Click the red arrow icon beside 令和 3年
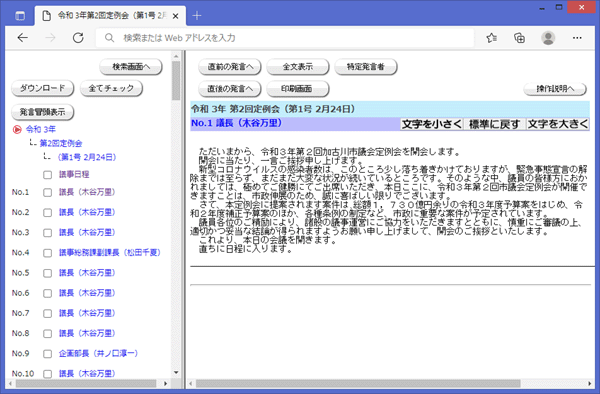 (x=17, y=129)
